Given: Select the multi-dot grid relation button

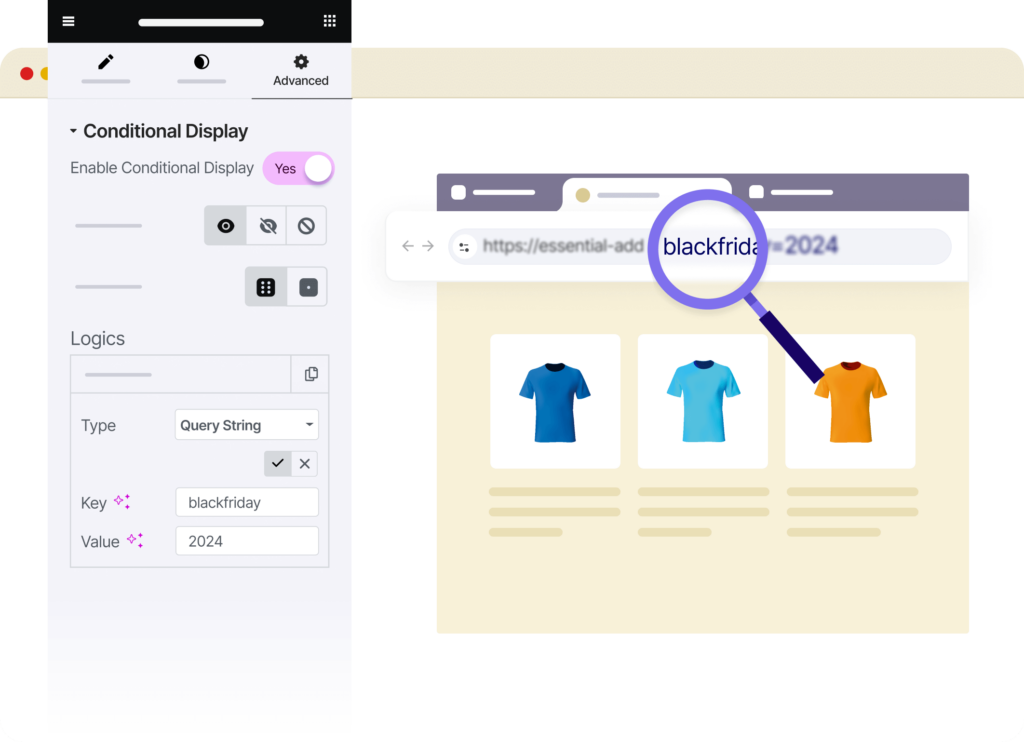Looking at the screenshot, I should tap(266, 287).
